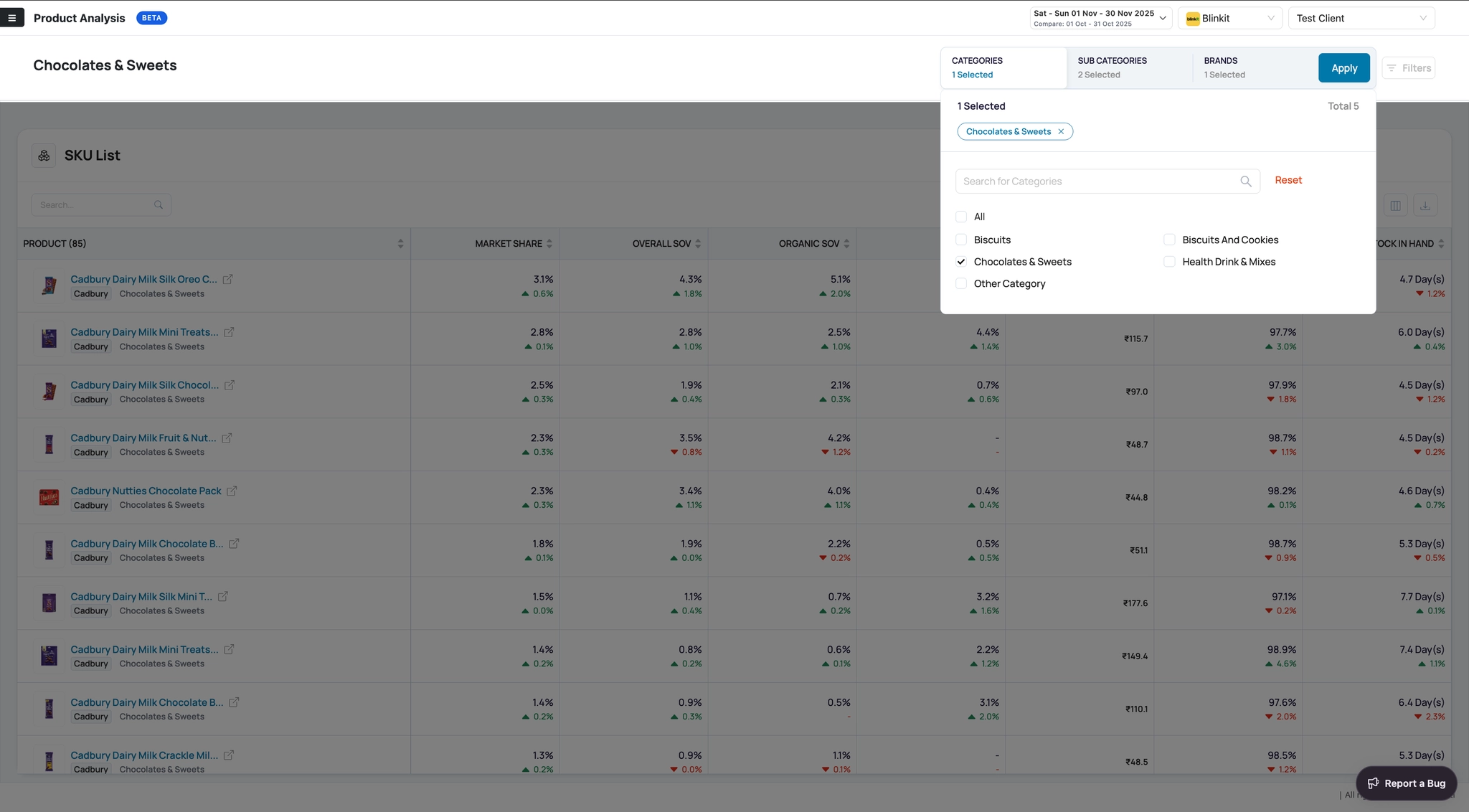The image size is (1469, 812).
Task: Click the Blinkit logo icon
Action: pyautogui.click(x=1193, y=19)
